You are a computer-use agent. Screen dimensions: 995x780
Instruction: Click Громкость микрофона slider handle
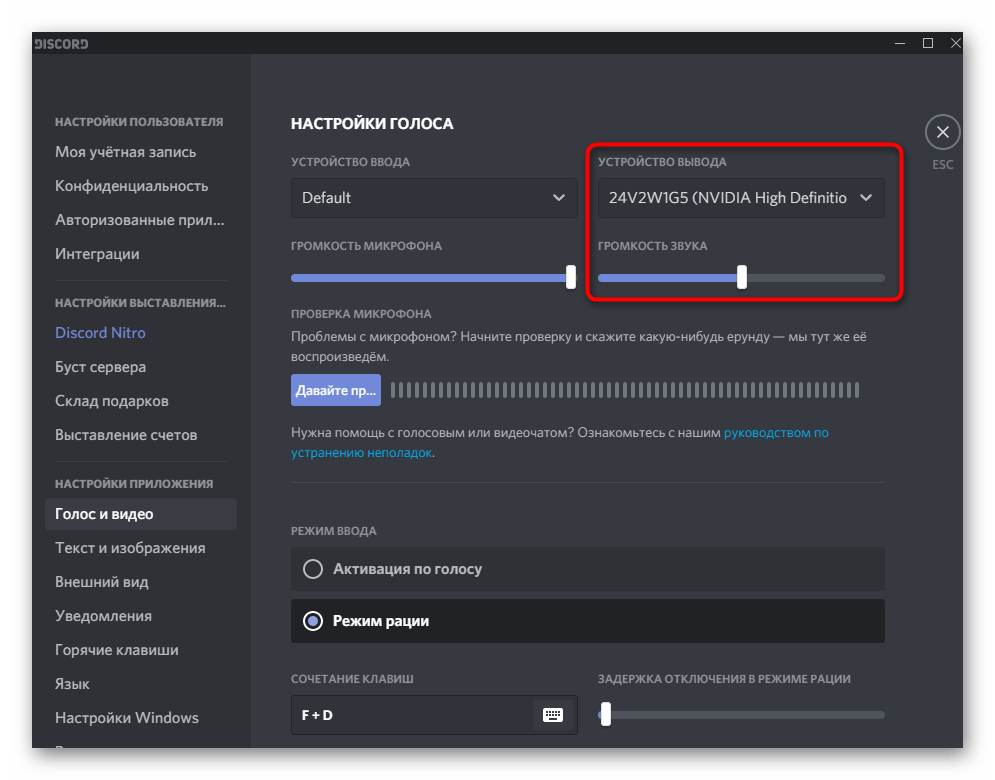tap(571, 278)
